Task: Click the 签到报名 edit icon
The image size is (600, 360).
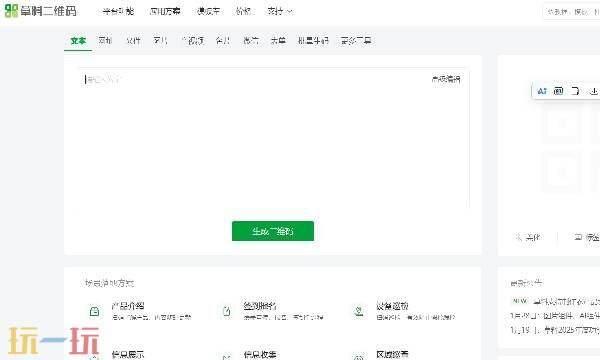Action: coord(227,311)
